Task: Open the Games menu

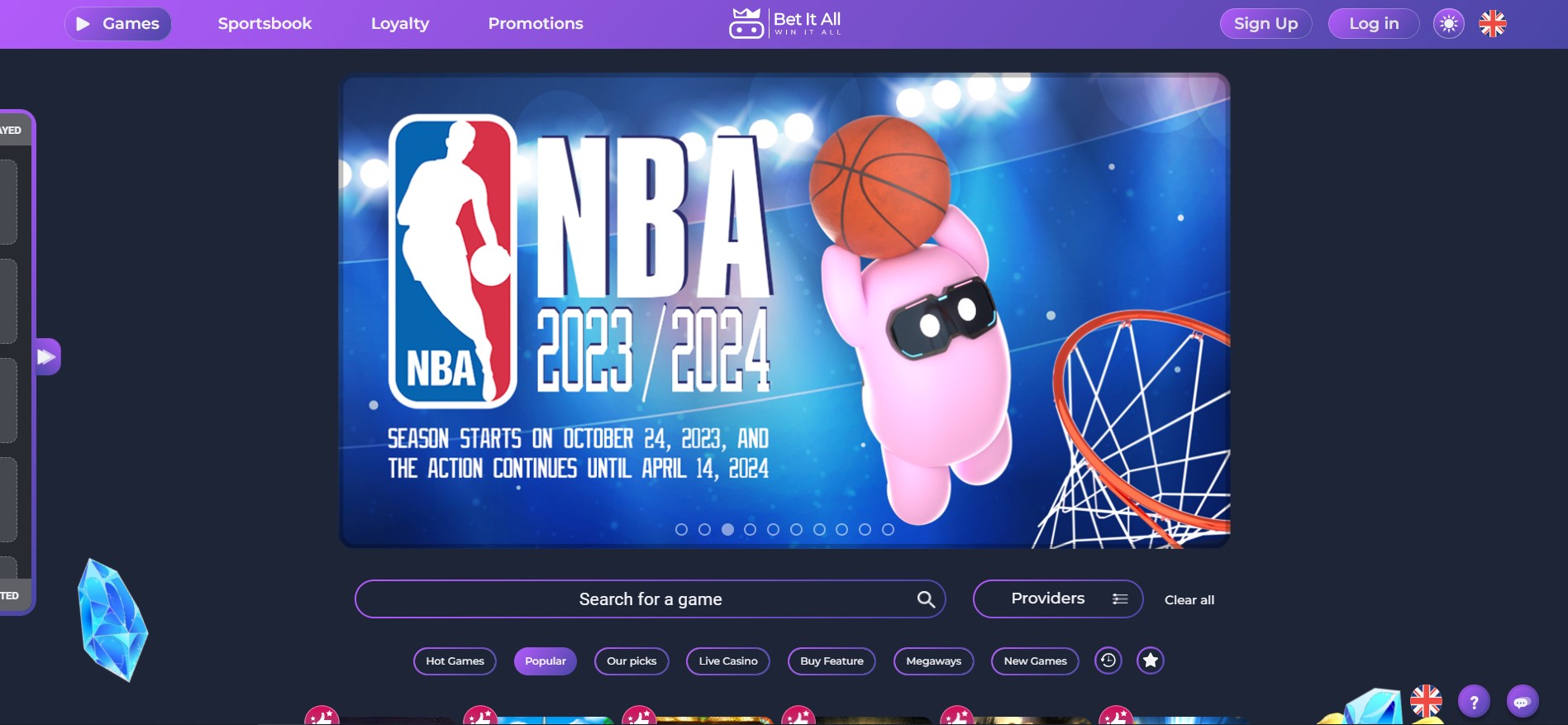Action: [x=118, y=24]
